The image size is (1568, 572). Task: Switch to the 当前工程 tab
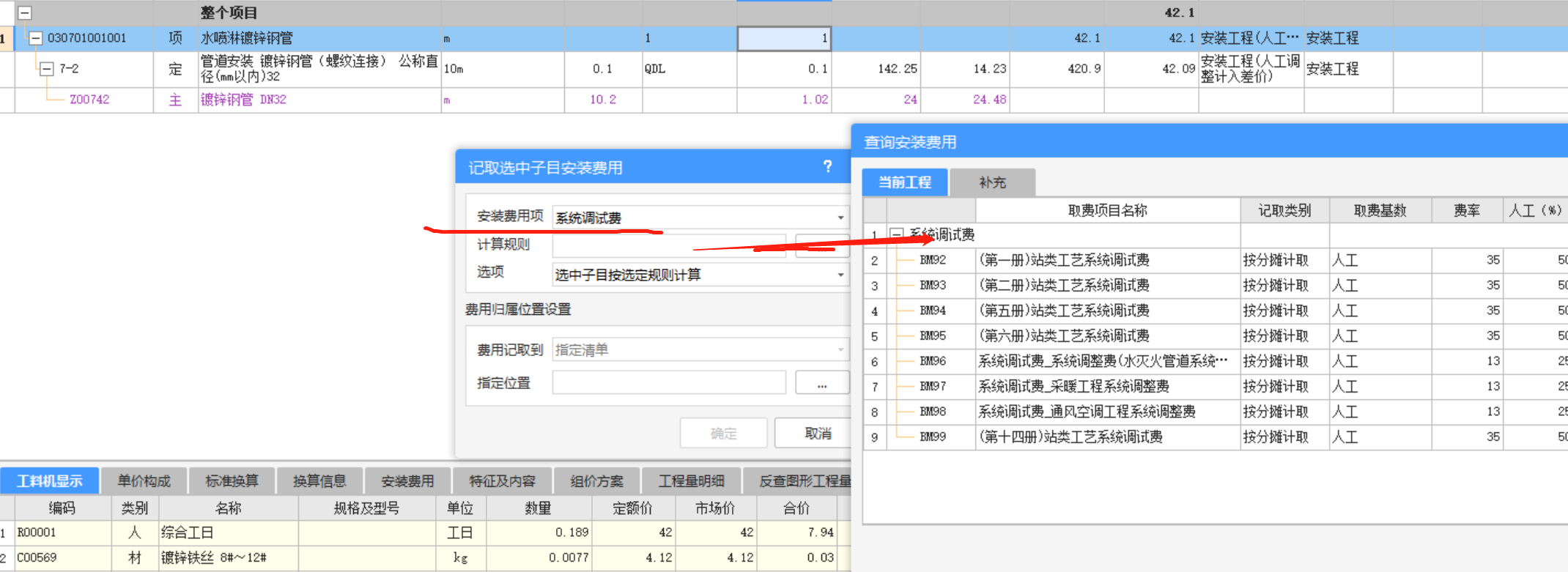(x=905, y=182)
